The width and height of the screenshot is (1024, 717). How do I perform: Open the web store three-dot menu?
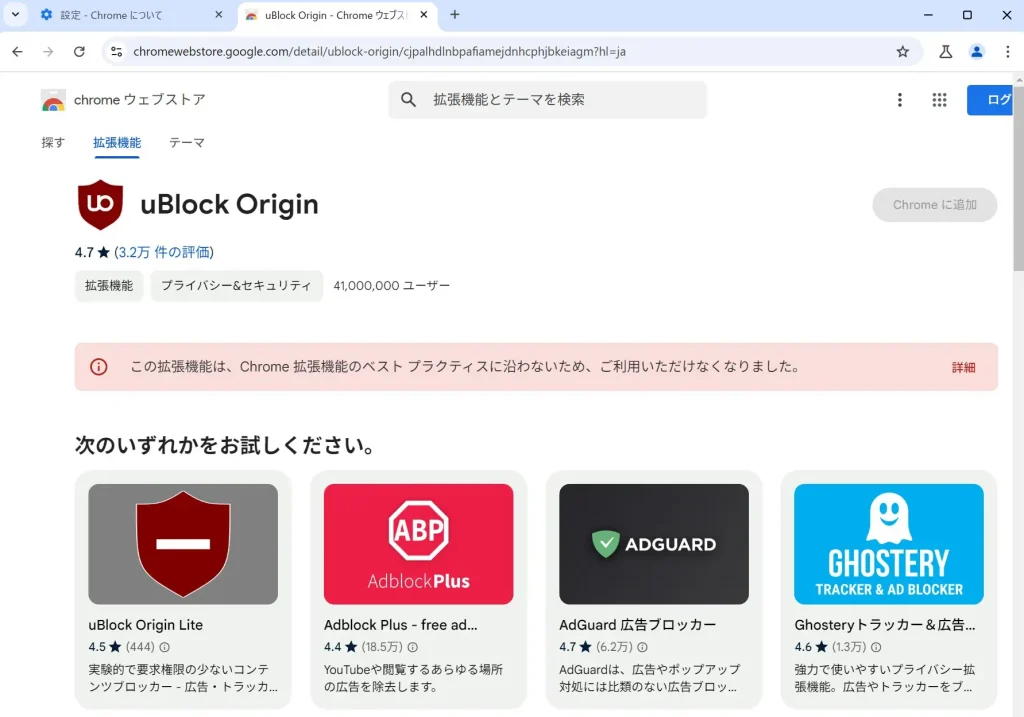(x=899, y=100)
